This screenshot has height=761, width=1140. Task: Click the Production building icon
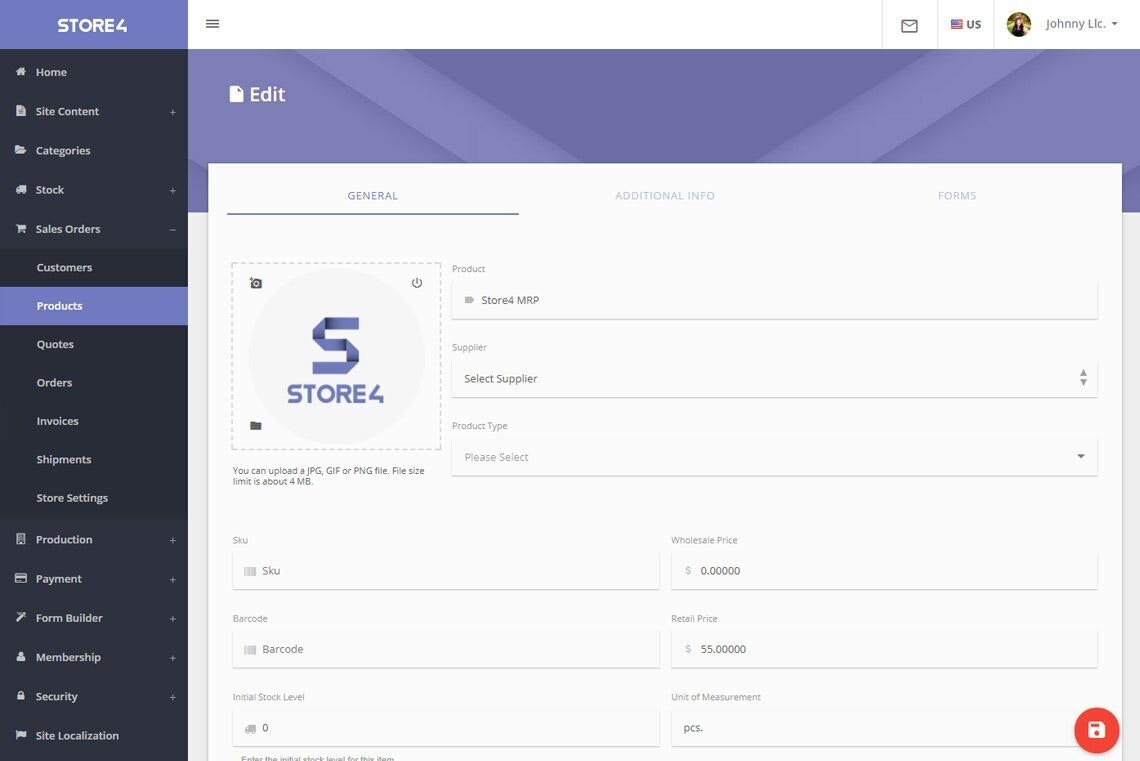point(20,539)
